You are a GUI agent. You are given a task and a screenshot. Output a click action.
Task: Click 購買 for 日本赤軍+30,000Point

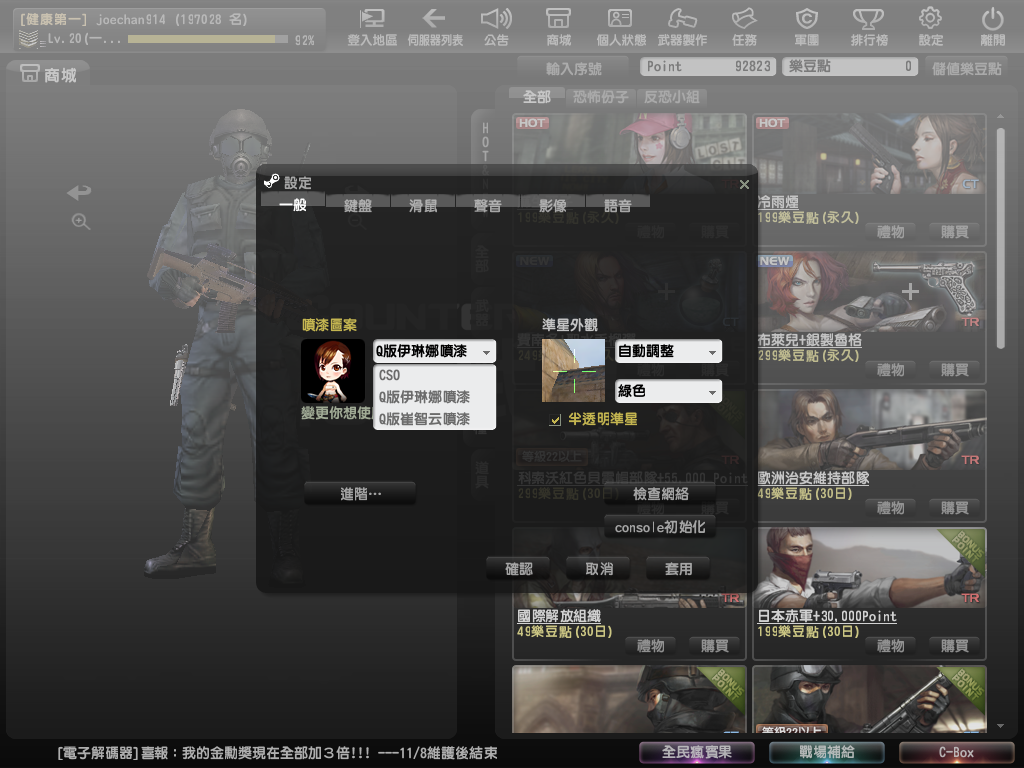(x=954, y=646)
